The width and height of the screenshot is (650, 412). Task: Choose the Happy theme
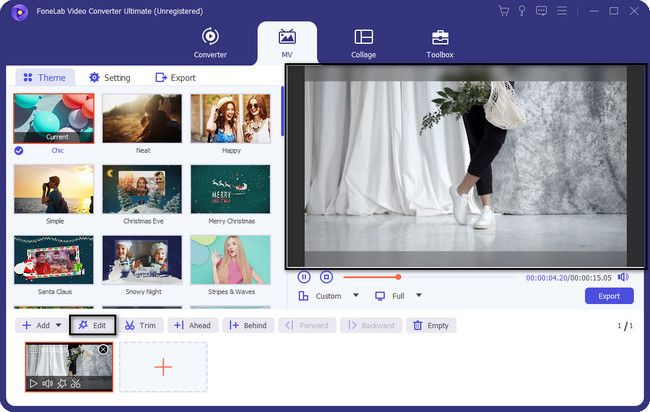pyautogui.click(x=230, y=119)
